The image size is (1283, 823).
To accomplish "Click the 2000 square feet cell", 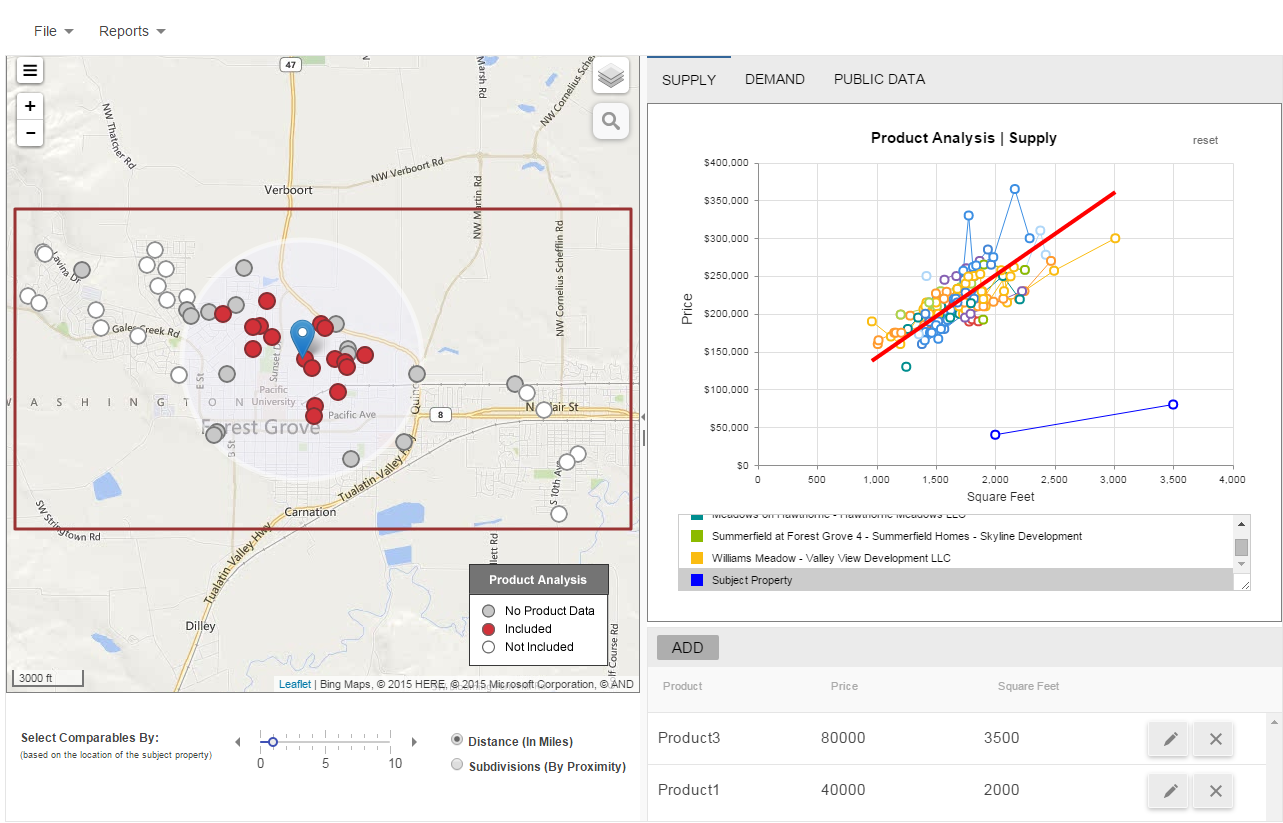I will [1001, 790].
